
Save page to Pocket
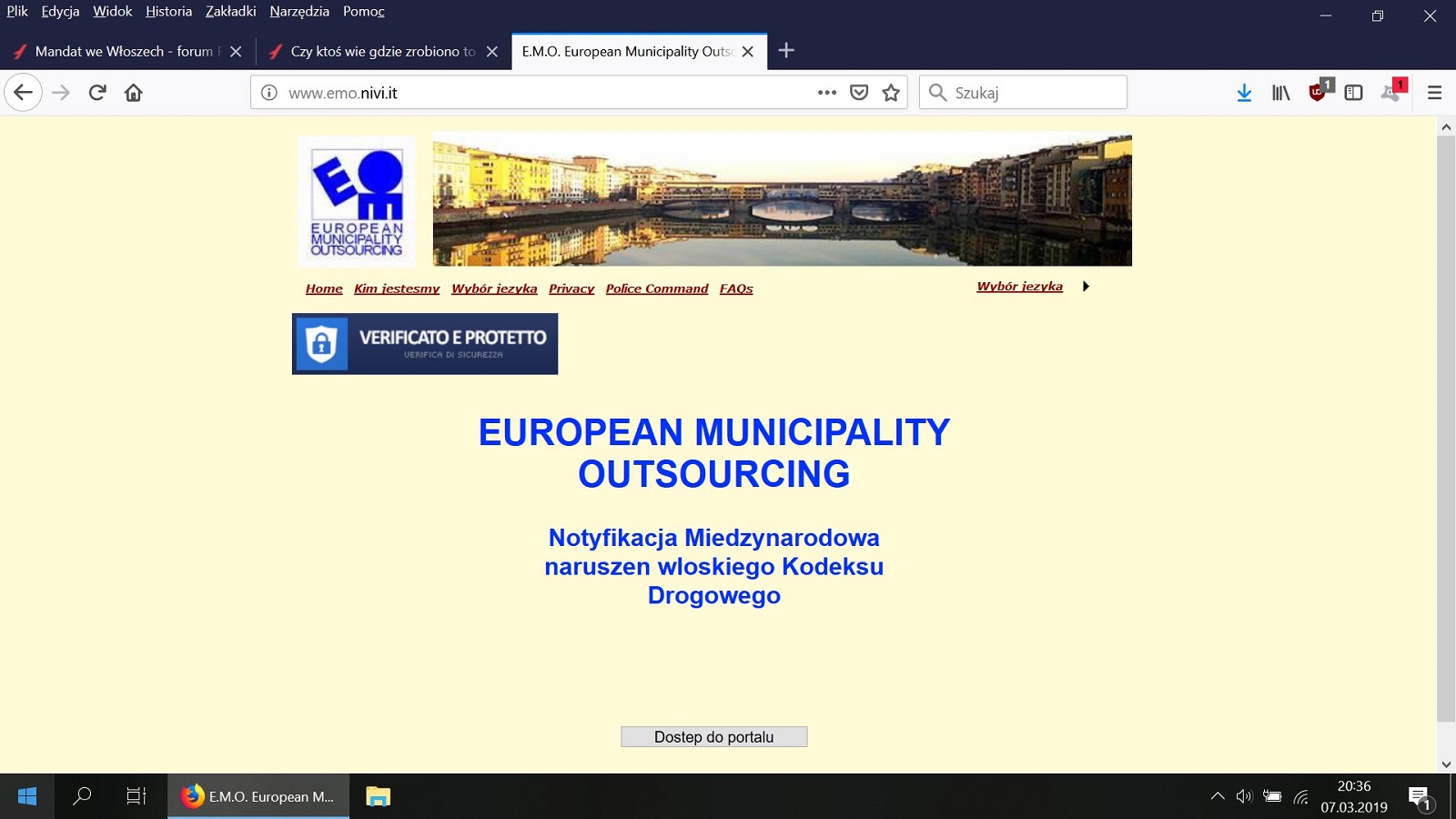point(859,93)
